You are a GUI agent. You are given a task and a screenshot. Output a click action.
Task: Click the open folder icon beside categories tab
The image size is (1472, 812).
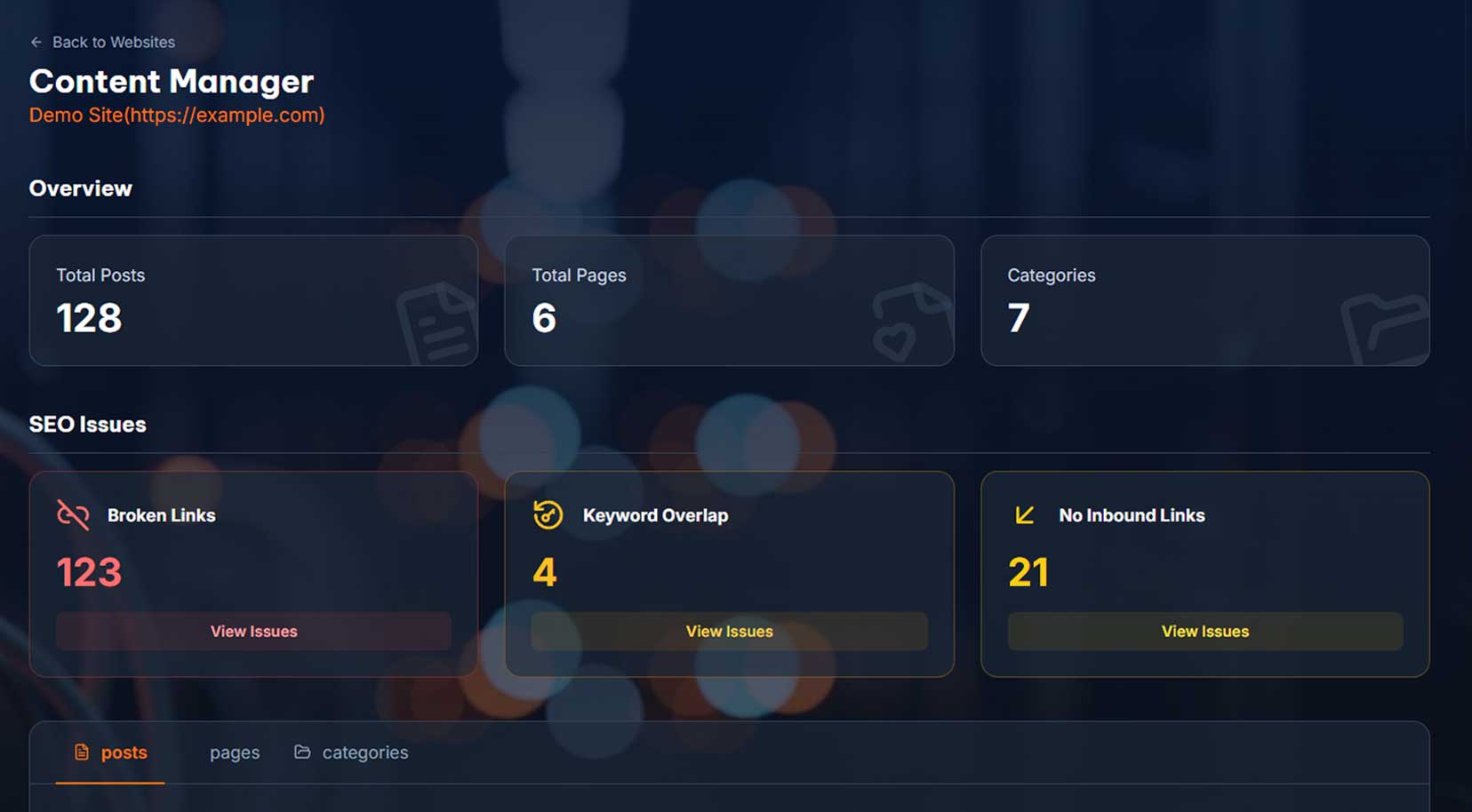point(300,752)
